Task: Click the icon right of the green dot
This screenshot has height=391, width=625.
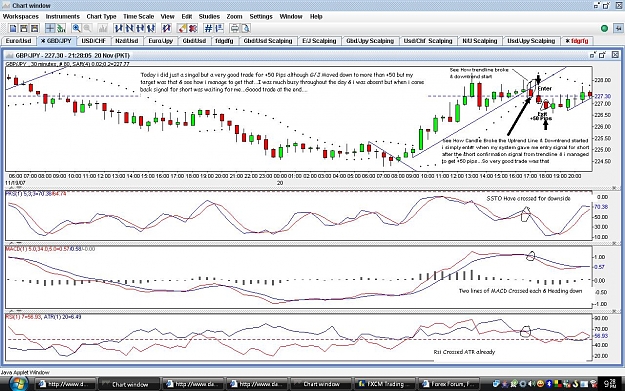Action: [x=618, y=28]
